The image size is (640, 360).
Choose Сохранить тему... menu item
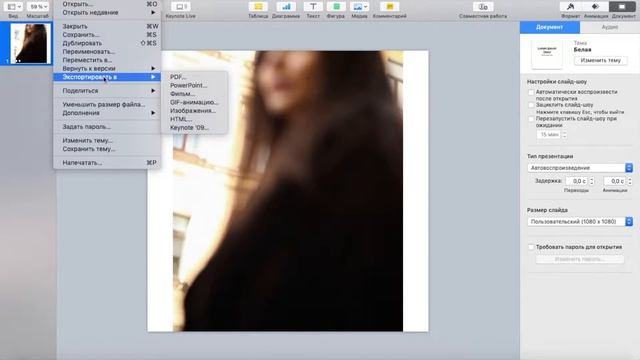(107, 149)
